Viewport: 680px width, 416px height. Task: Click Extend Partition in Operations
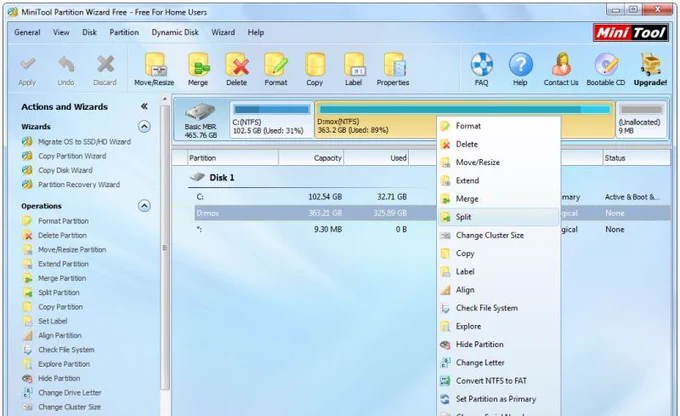click(x=63, y=264)
